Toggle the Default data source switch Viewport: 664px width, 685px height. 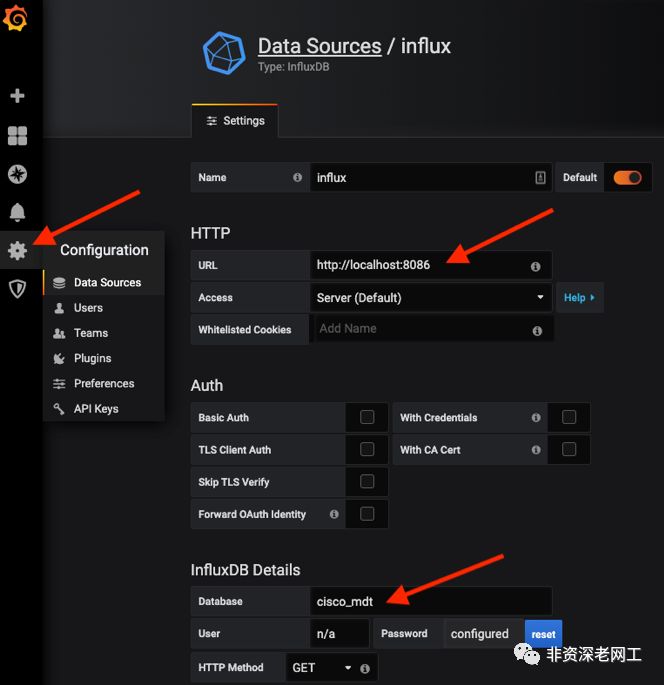tap(627, 177)
